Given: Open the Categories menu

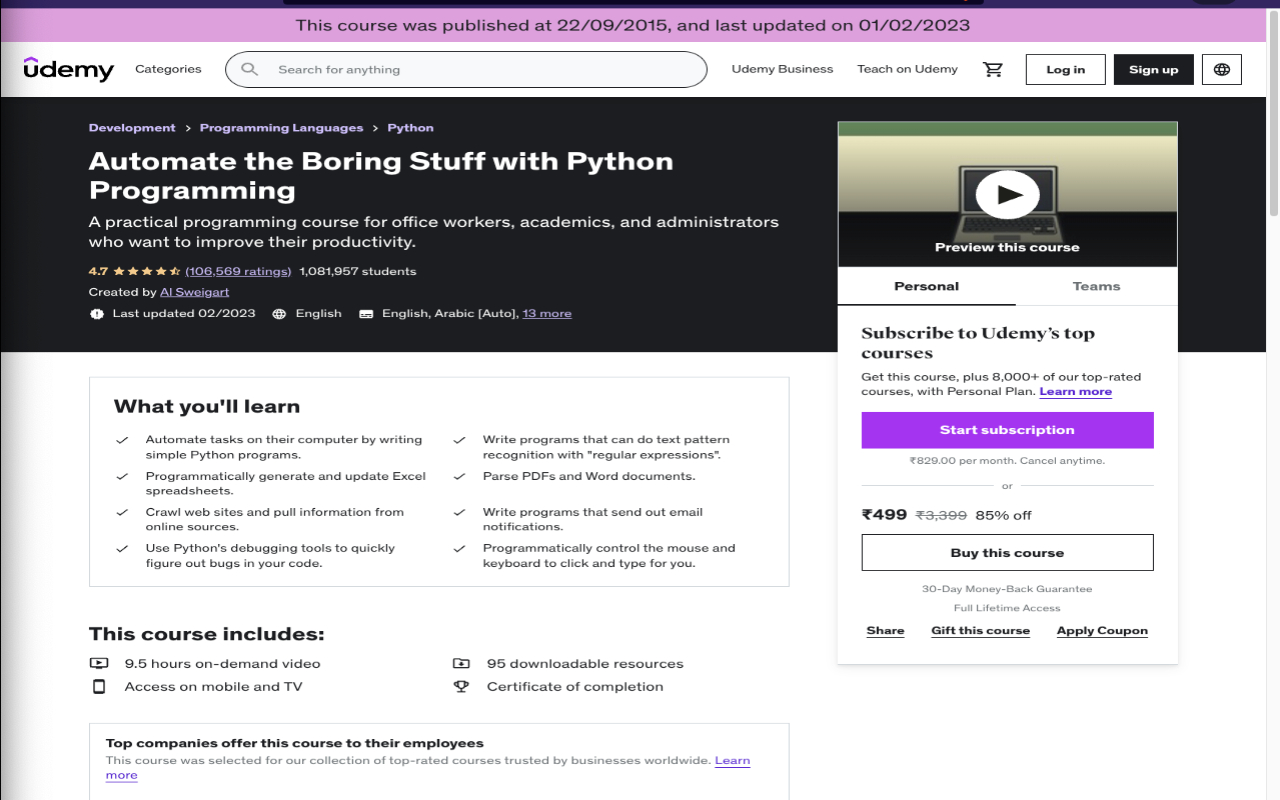Looking at the screenshot, I should 168,69.
